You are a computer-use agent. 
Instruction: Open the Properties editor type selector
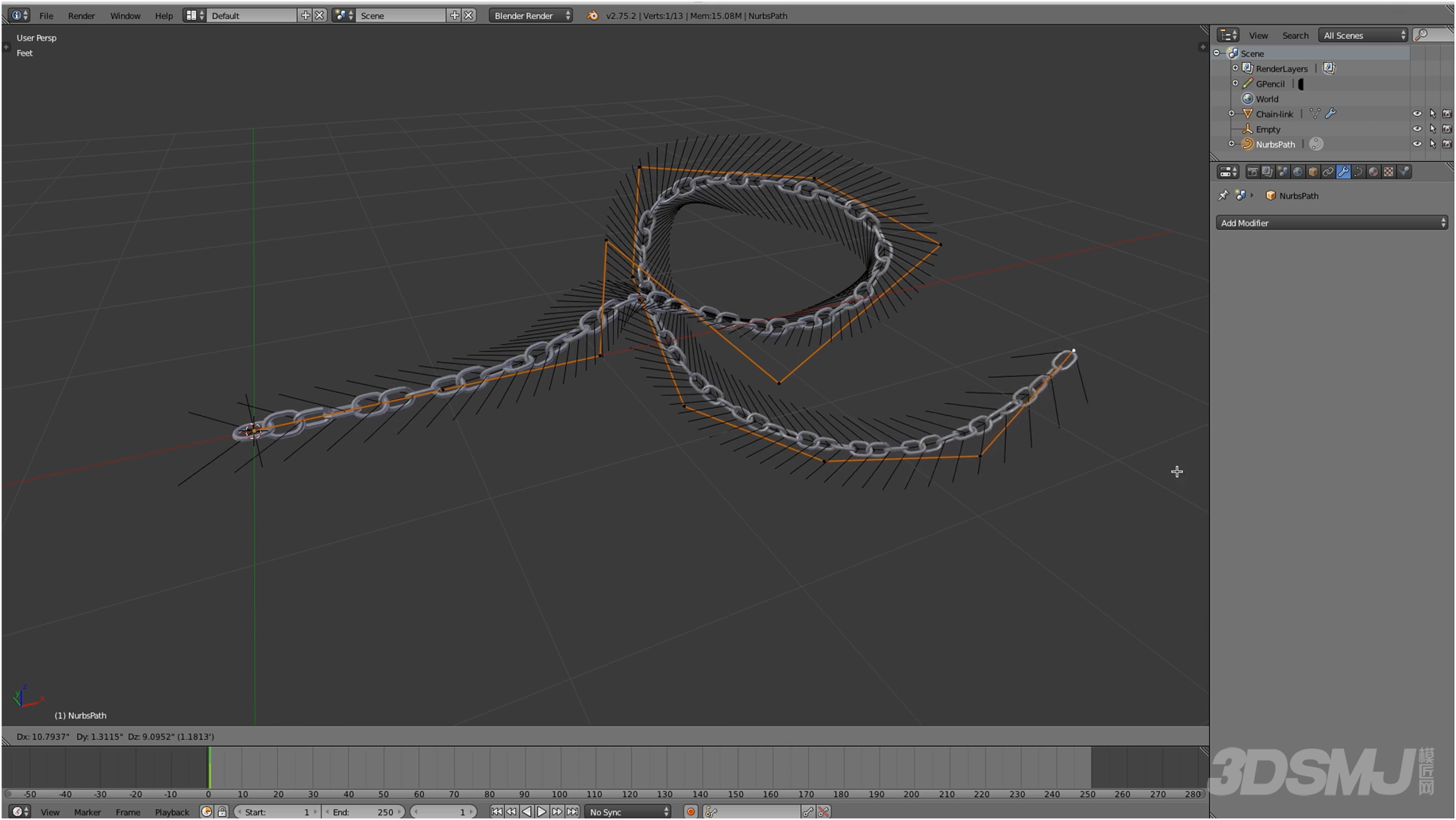click(x=1228, y=171)
